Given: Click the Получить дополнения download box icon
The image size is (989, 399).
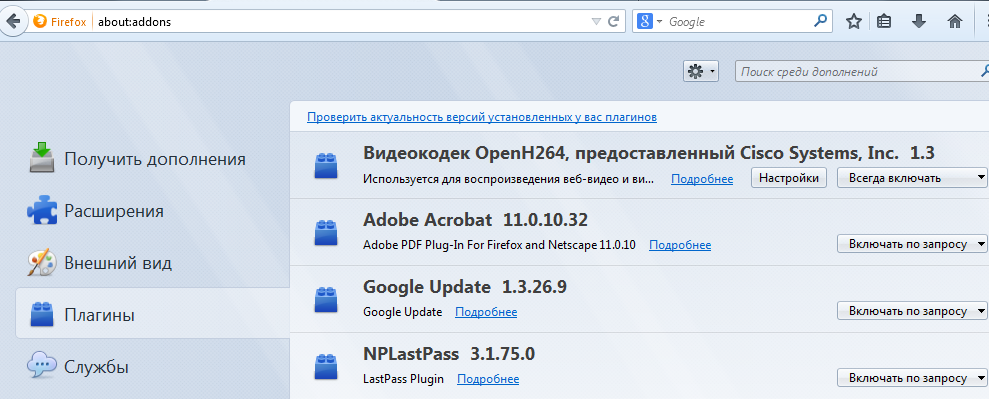Looking at the screenshot, I should coord(42,158).
